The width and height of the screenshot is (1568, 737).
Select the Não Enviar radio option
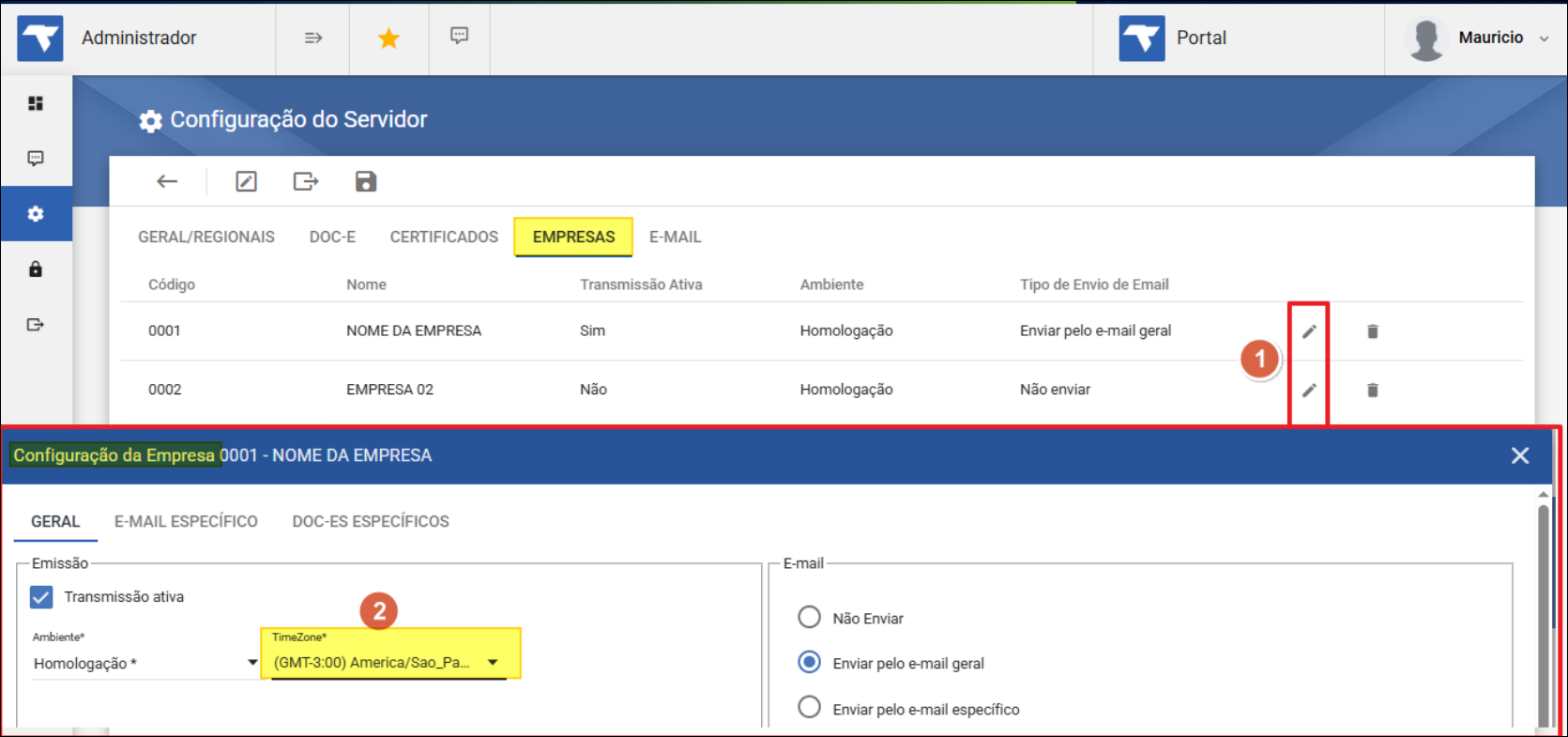tap(809, 618)
